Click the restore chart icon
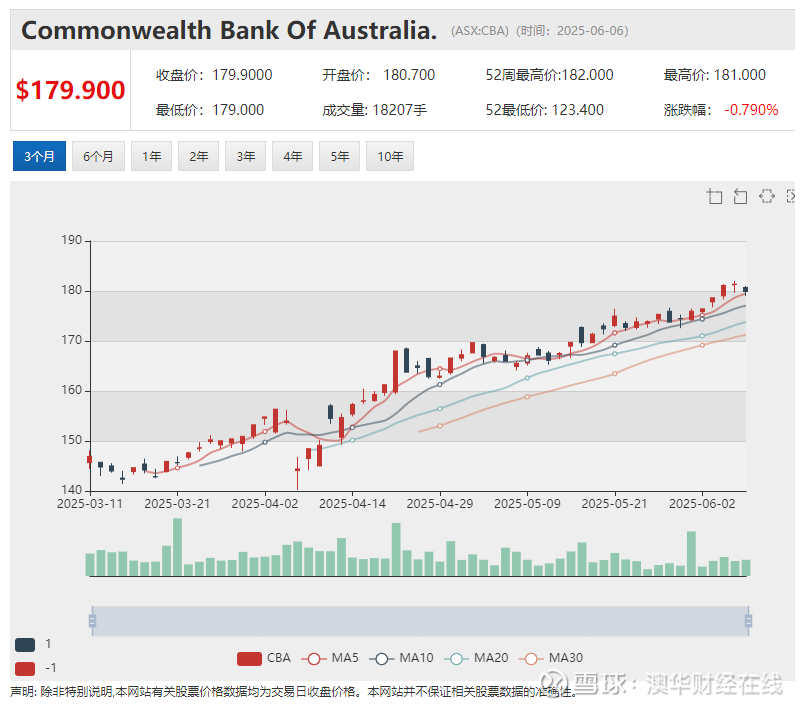Screen dimensions: 807x709 [x=767, y=196]
